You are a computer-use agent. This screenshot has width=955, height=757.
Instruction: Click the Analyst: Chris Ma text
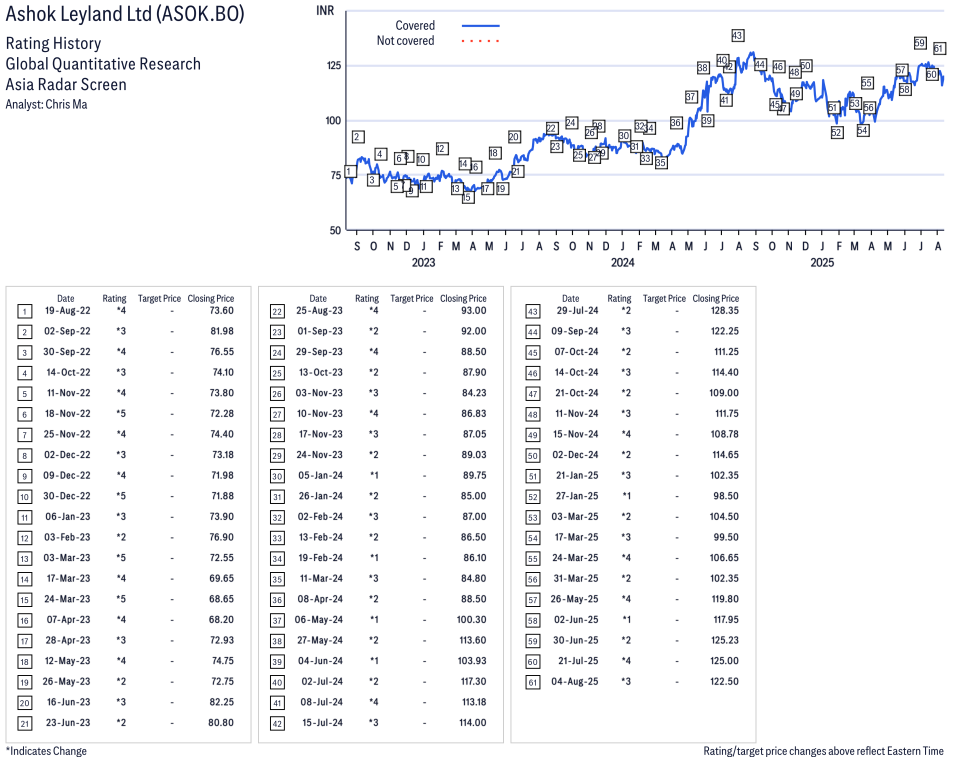[46, 104]
